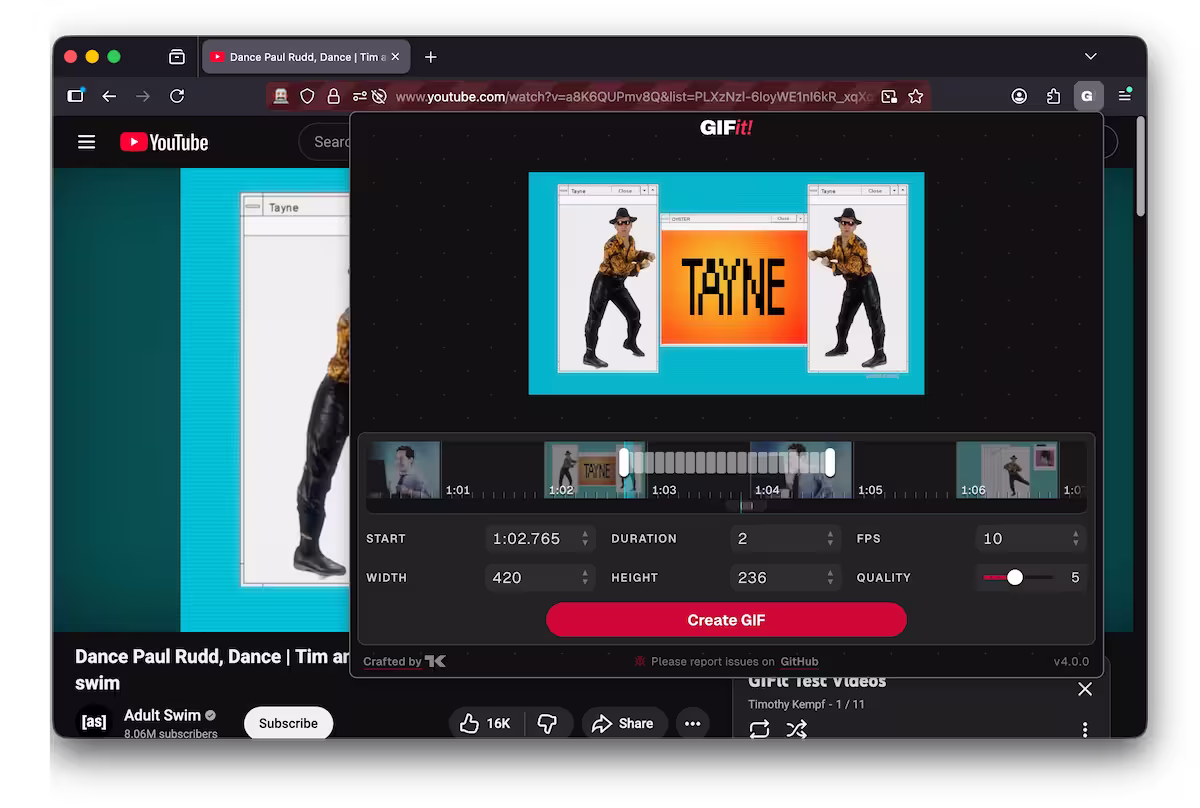Screen dimensions: 1200x808
Task: Click the shield tracking protection icon
Action: tap(307, 97)
